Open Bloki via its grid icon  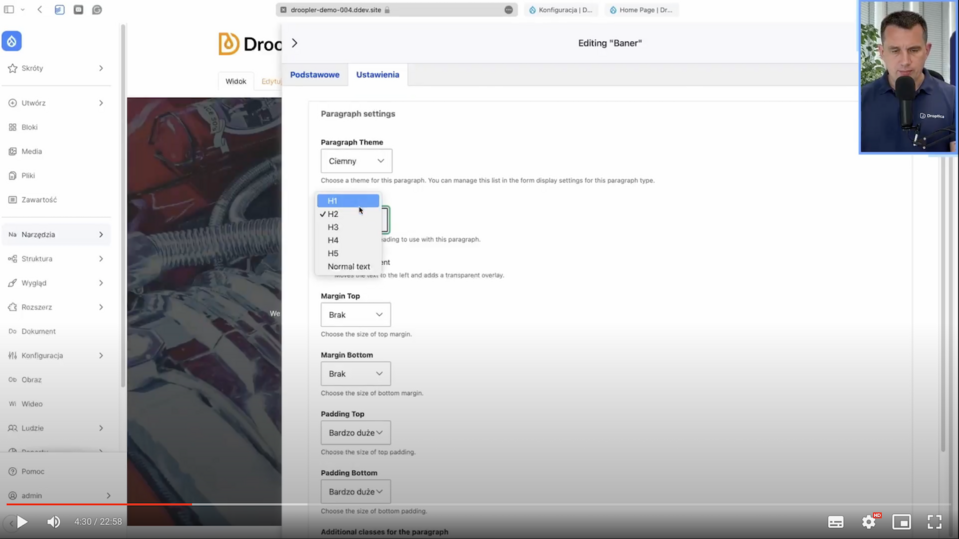tap(12, 127)
